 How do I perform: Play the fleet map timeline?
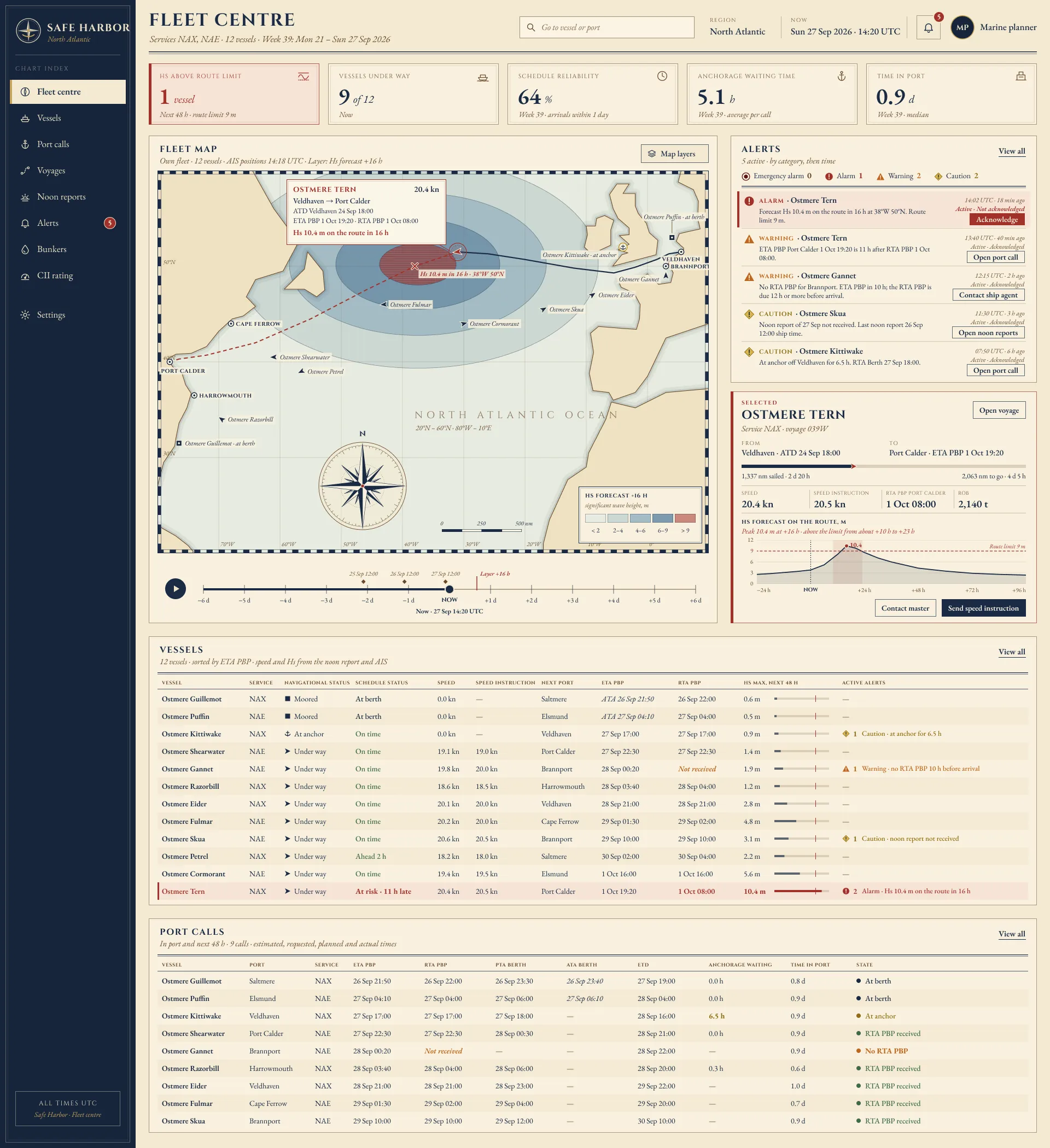point(176,589)
